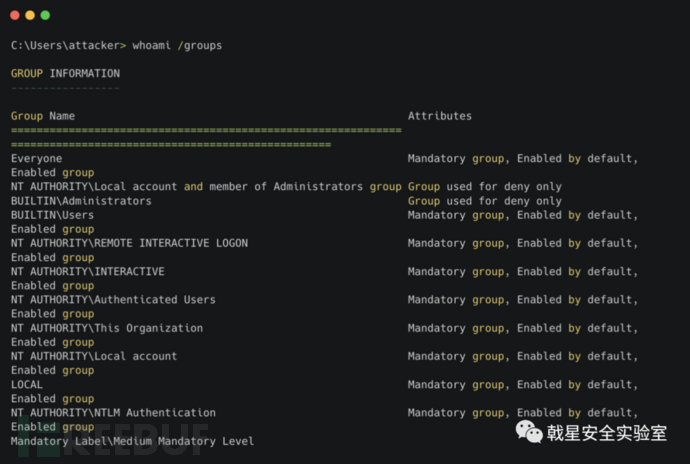Image resolution: width=690 pixels, height=464 pixels.
Task: Click the attributes text on the Everyone row
Action: tap(523, 158)
